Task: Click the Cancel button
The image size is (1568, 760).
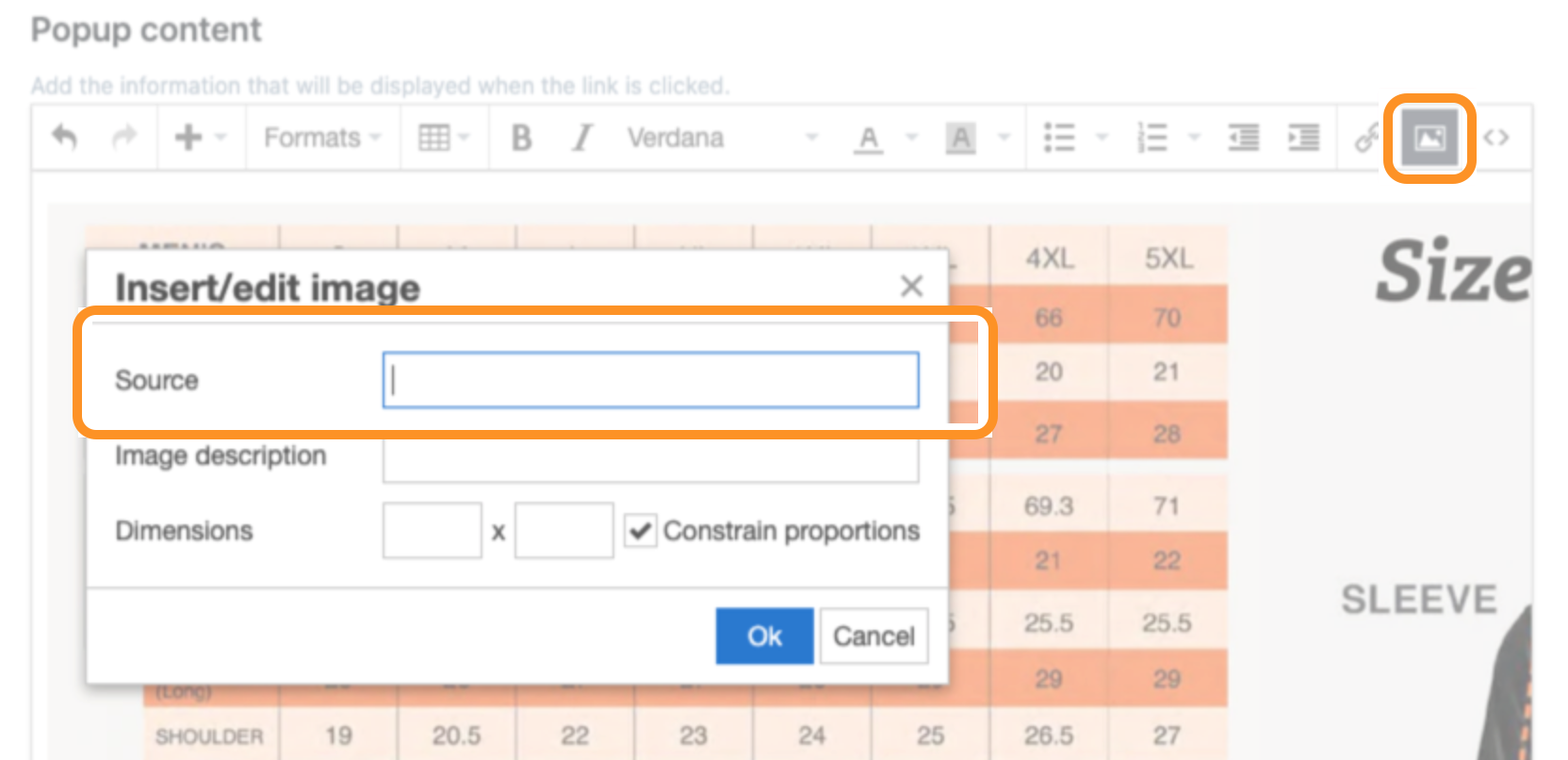Action: click(874, 636)
